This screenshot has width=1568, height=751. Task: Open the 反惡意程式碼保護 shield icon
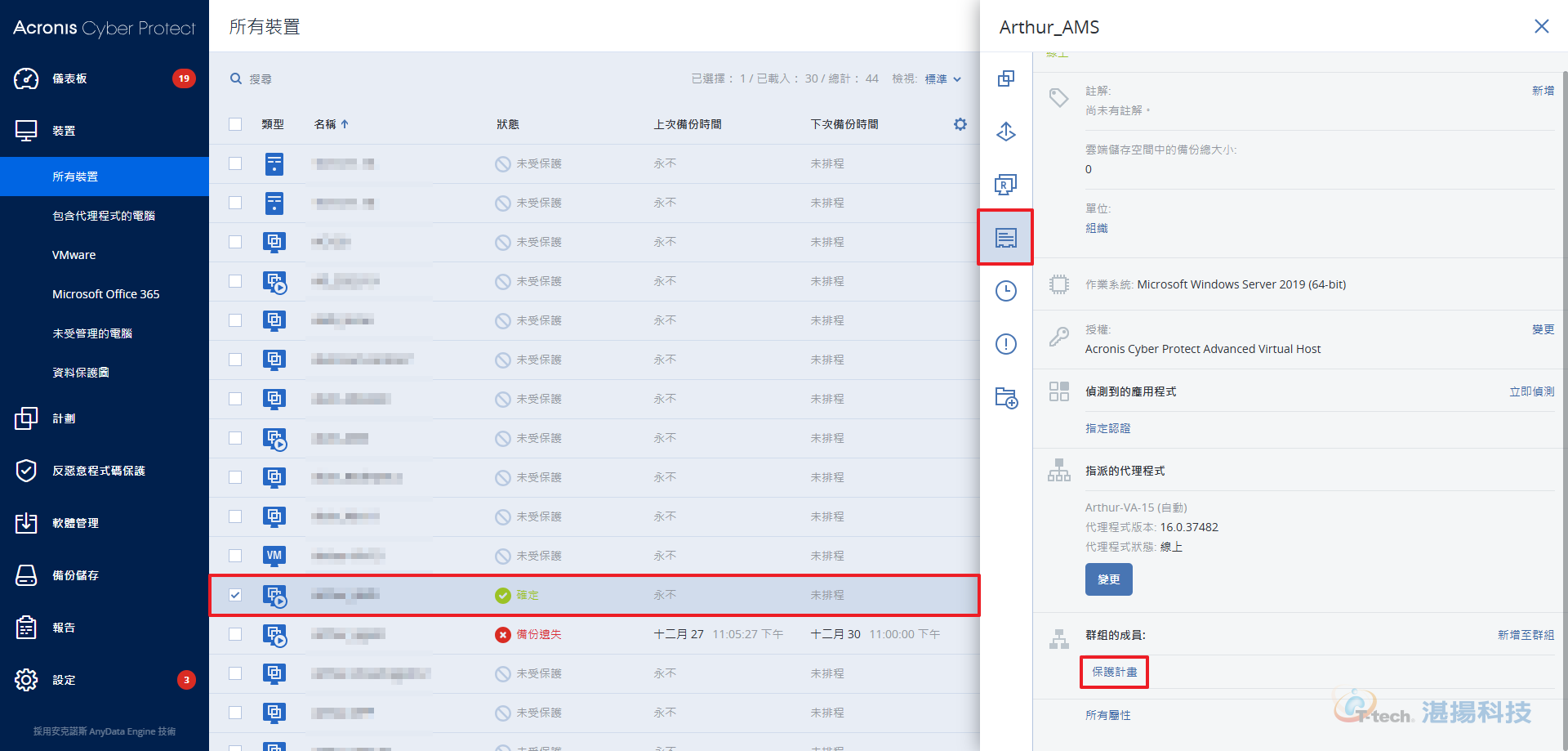[x=26, y=471]
